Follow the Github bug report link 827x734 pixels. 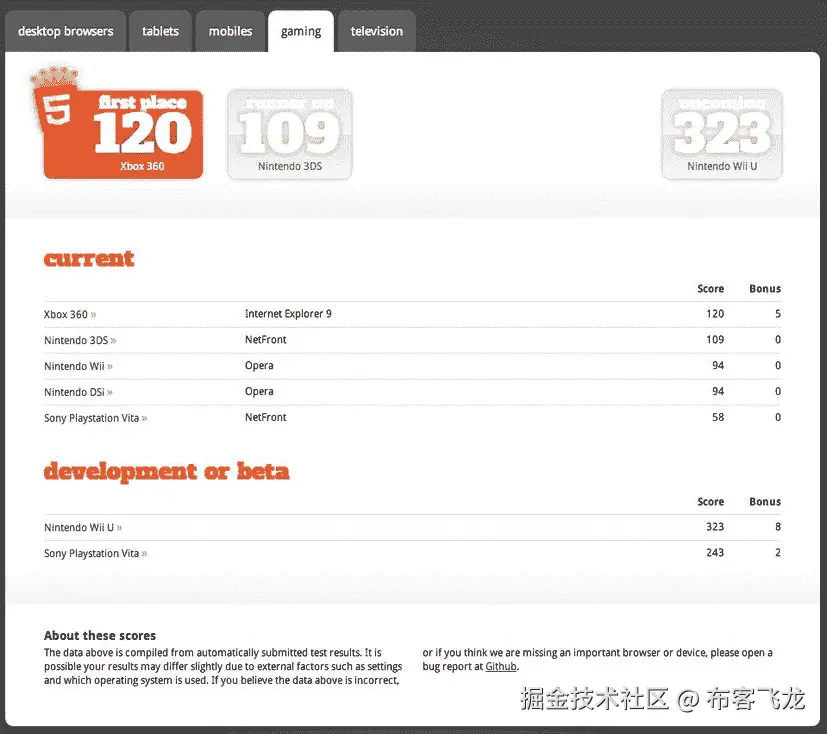tap(501, 666)
